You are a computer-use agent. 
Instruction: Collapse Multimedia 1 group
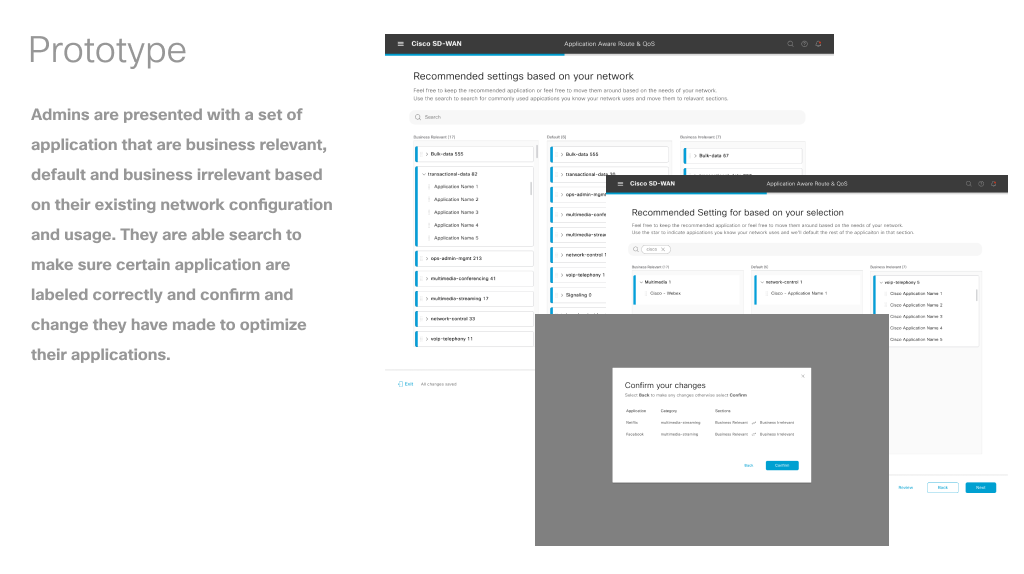641,282
